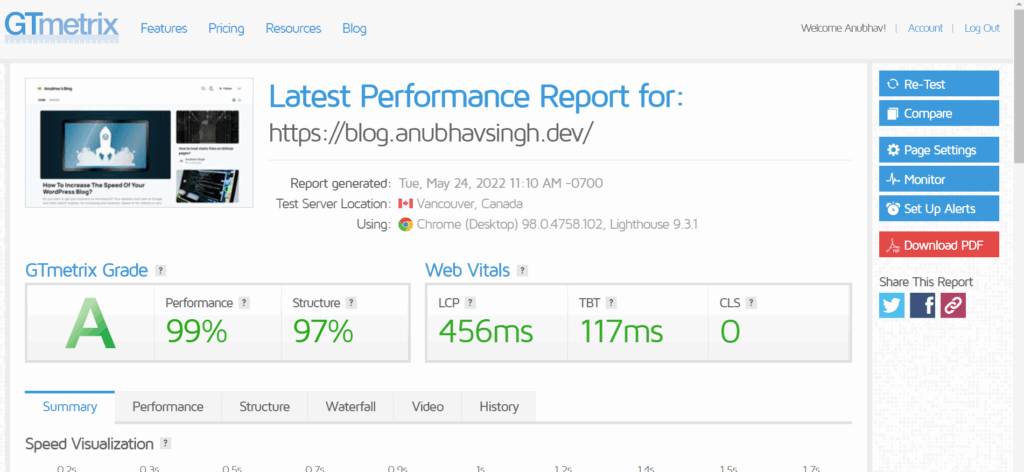Viewport: 1024px width, 472px height.
Task: Click the Log Out link
Action: tap(982, 28)
